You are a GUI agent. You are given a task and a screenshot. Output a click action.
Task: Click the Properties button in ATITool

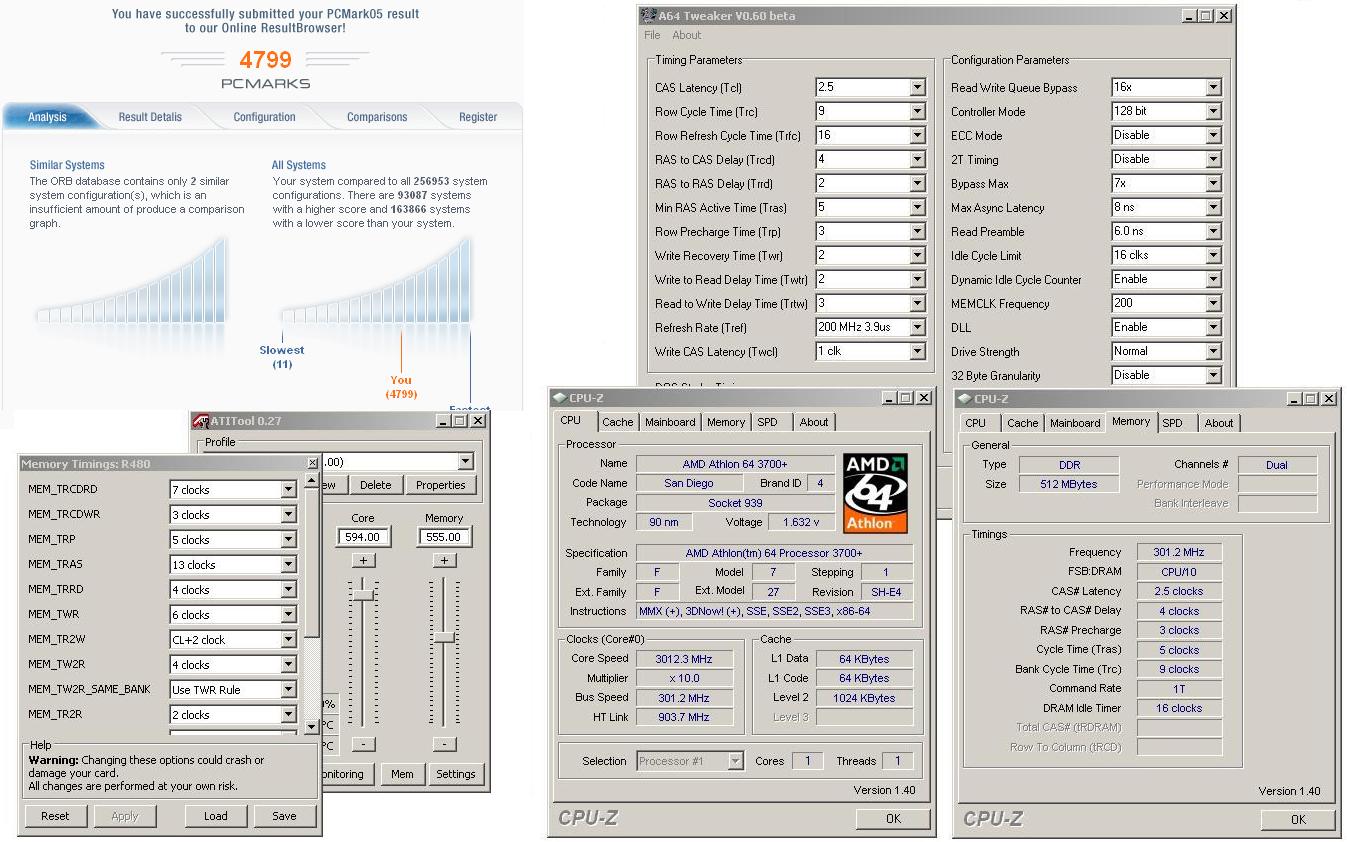pyautogui.click(x=441, y=485)
